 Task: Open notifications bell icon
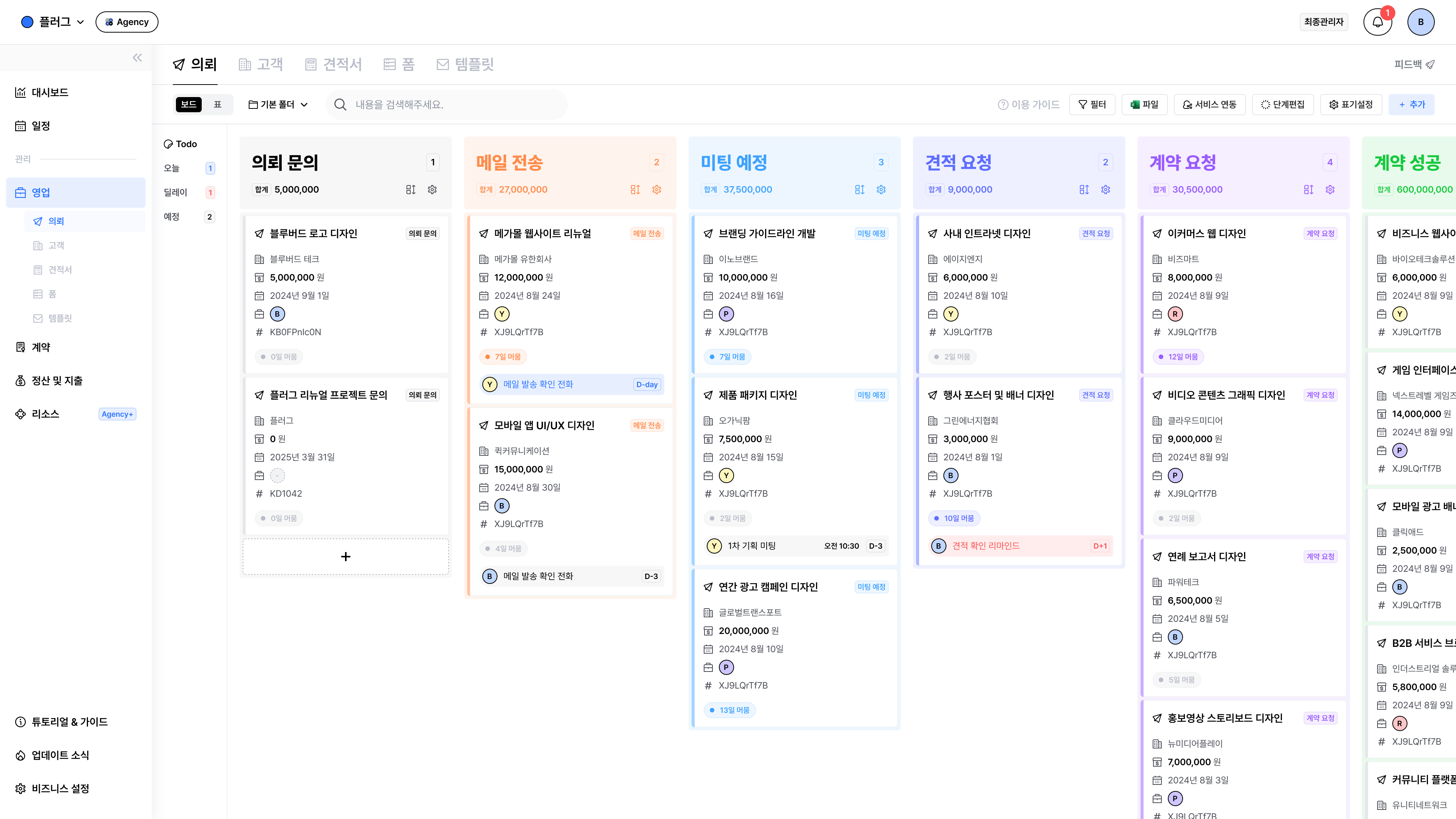tap(1378, 22)
